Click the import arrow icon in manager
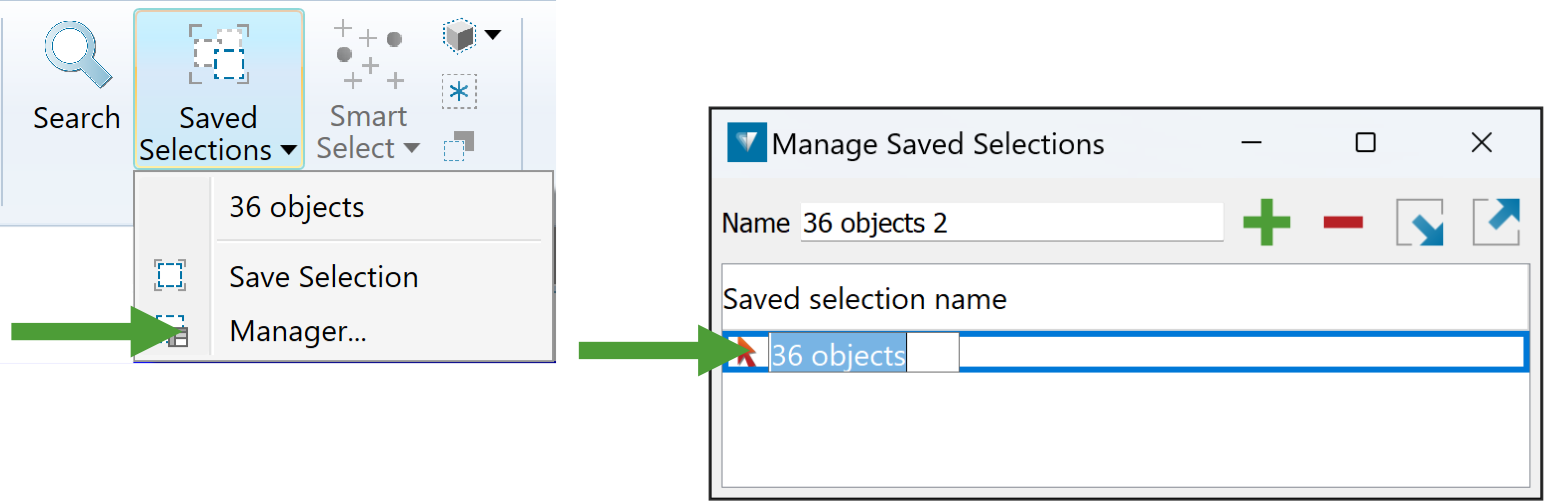The width and height of the screenshot is (1544, 501). (1420, 222)
